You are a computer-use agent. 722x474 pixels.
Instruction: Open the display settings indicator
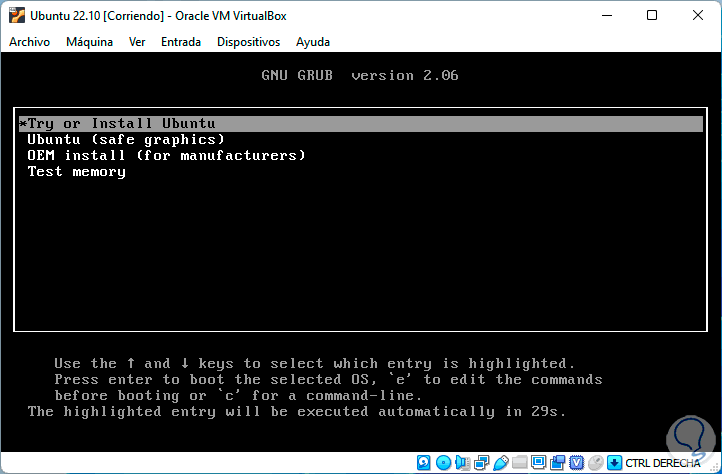[x=538, y=462]
